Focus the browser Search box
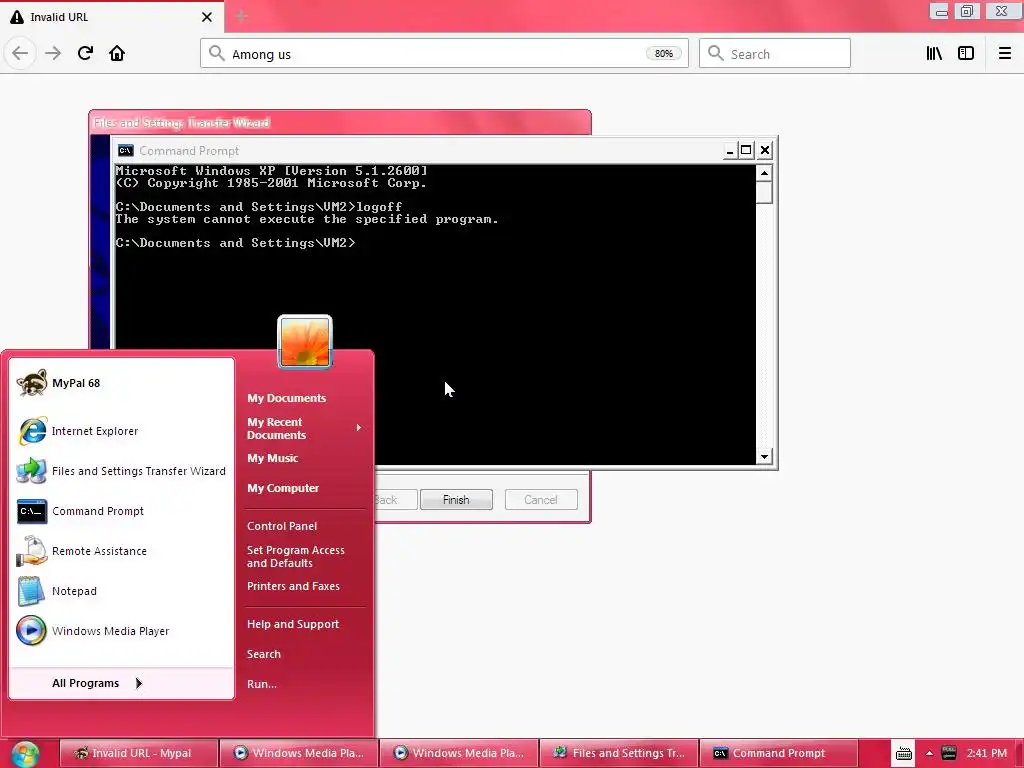 [775, 54]
